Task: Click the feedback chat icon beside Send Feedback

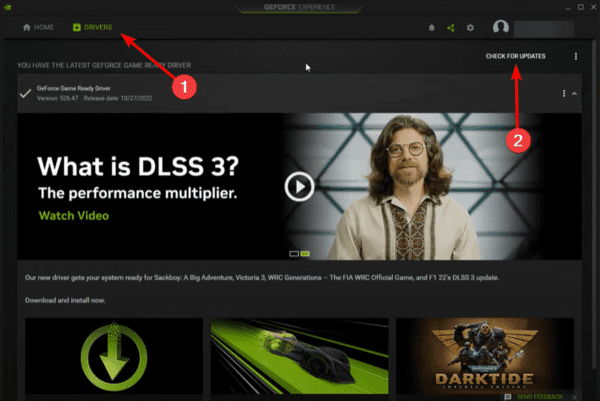Action: tap(508, 397)
